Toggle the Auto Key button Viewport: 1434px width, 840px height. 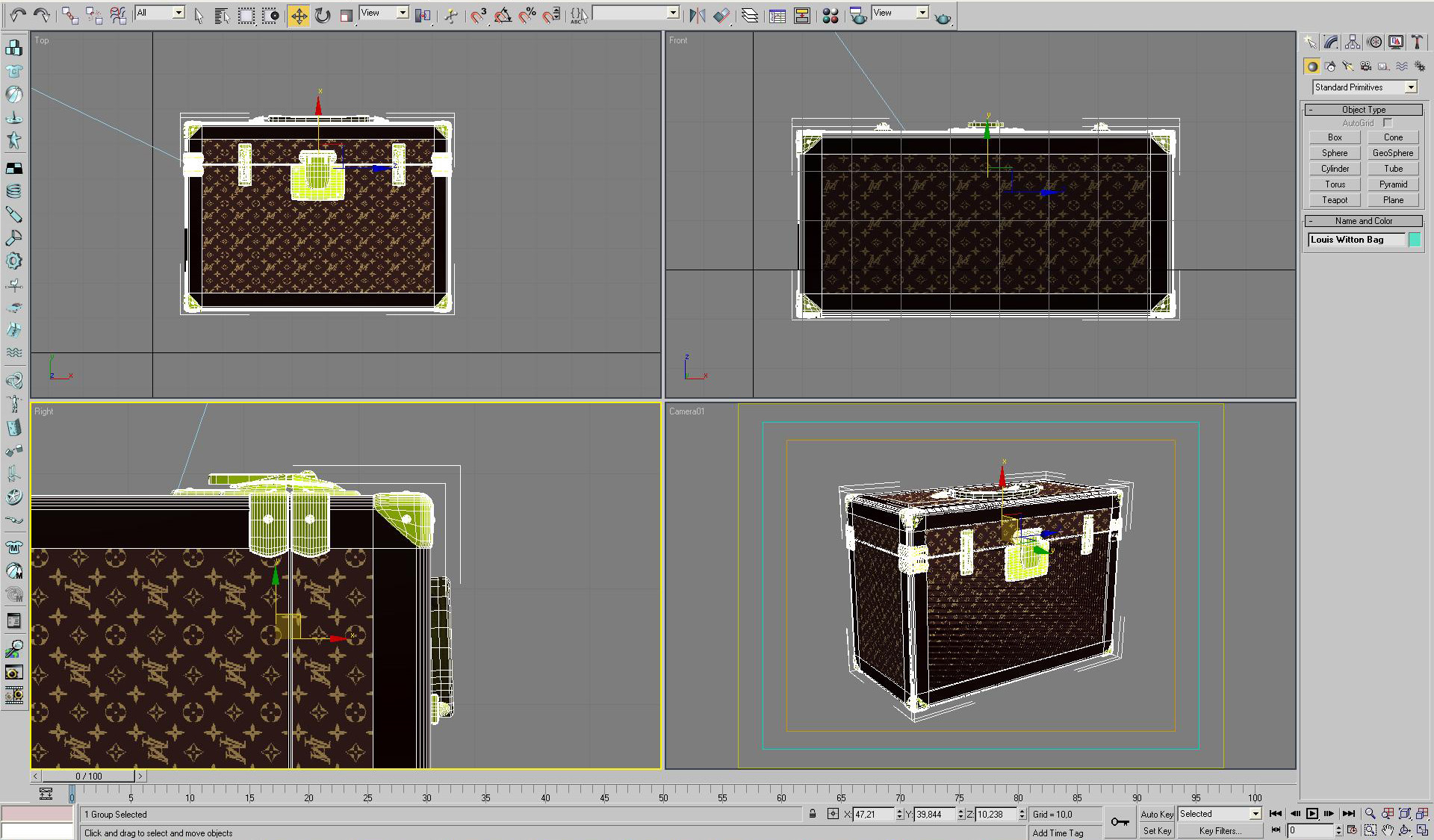click(x=1157, y=814)
